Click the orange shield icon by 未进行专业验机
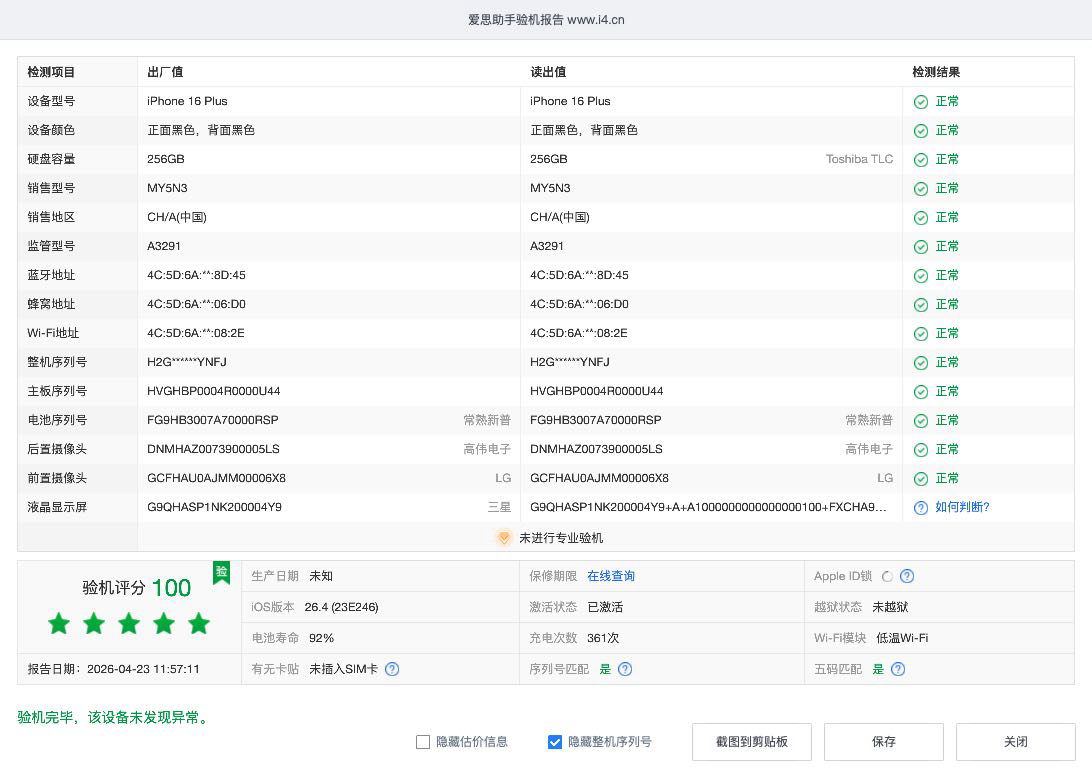1092x777 pixels. (x=504, y=538)
